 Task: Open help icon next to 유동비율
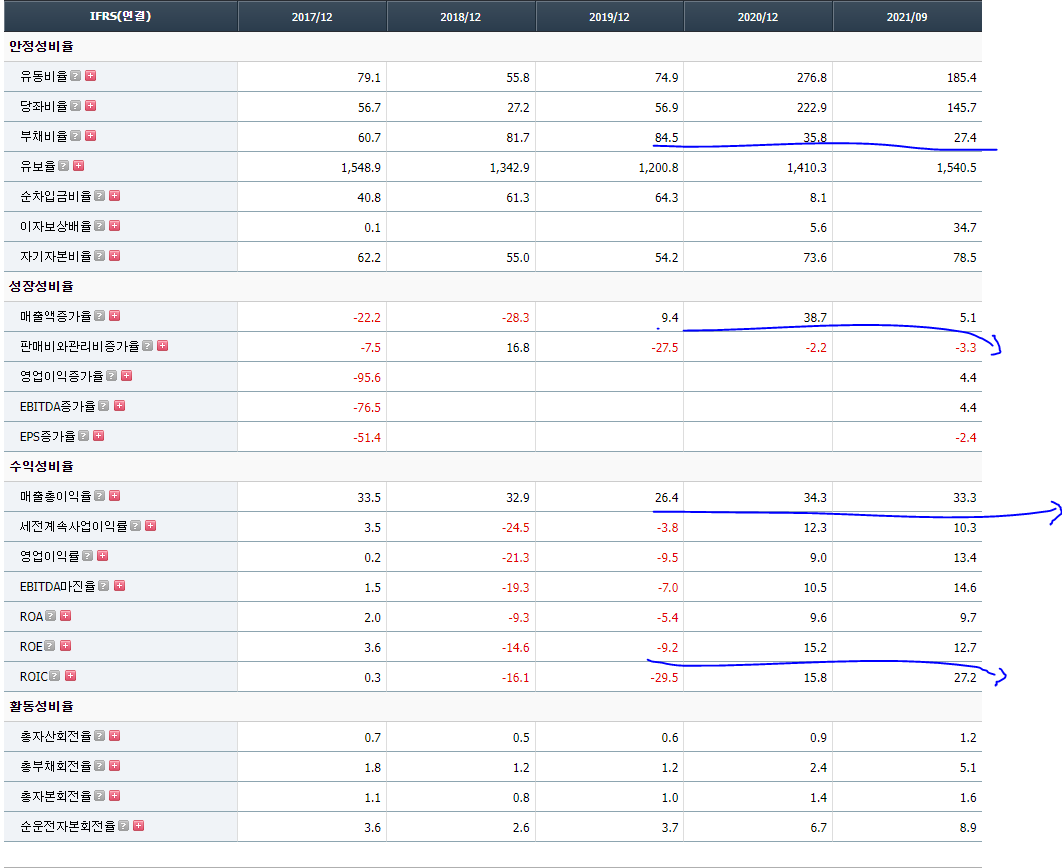[x=76, y=76]
